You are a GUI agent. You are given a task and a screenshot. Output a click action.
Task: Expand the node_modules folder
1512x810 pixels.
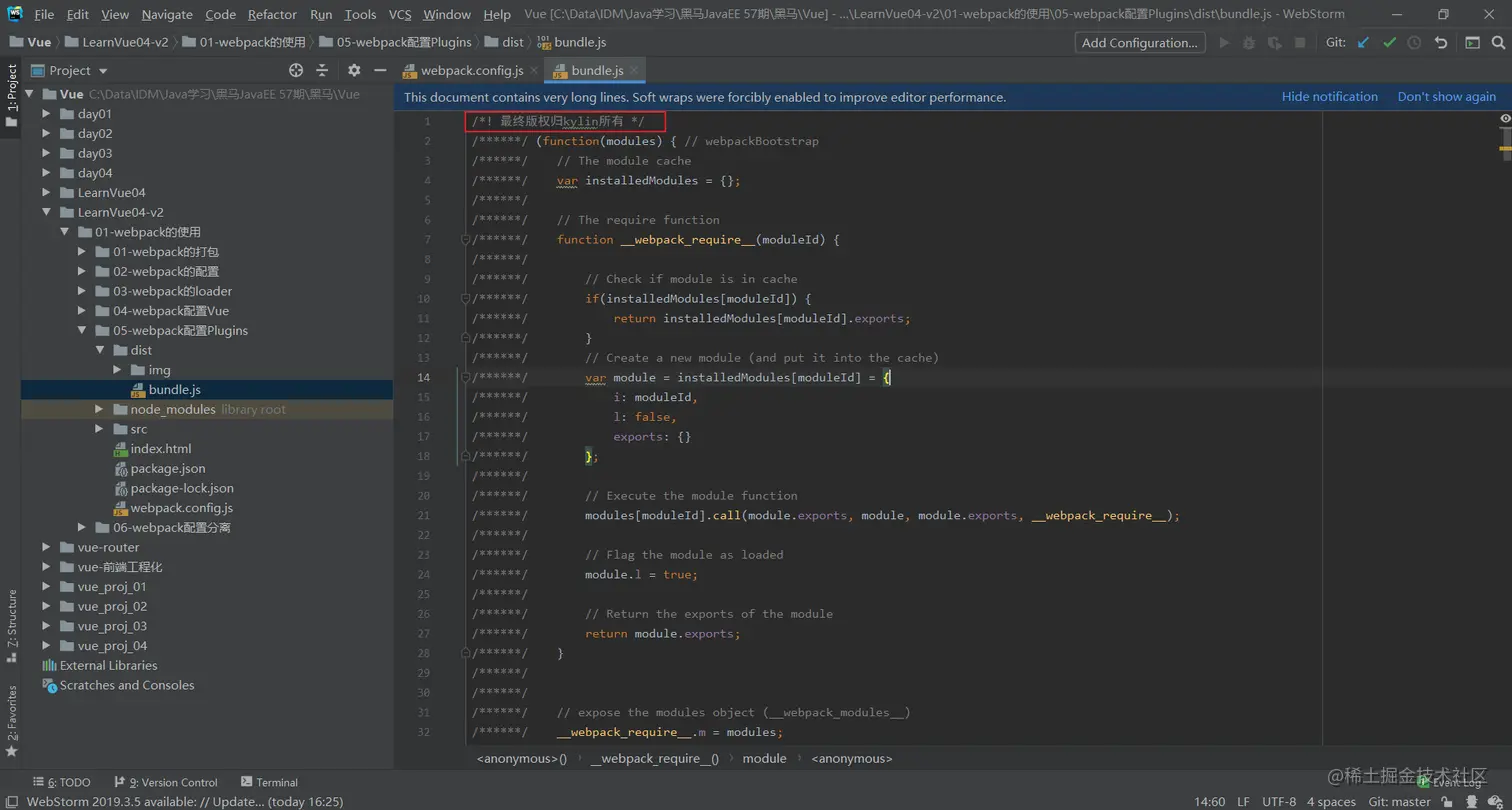point(98,409)
